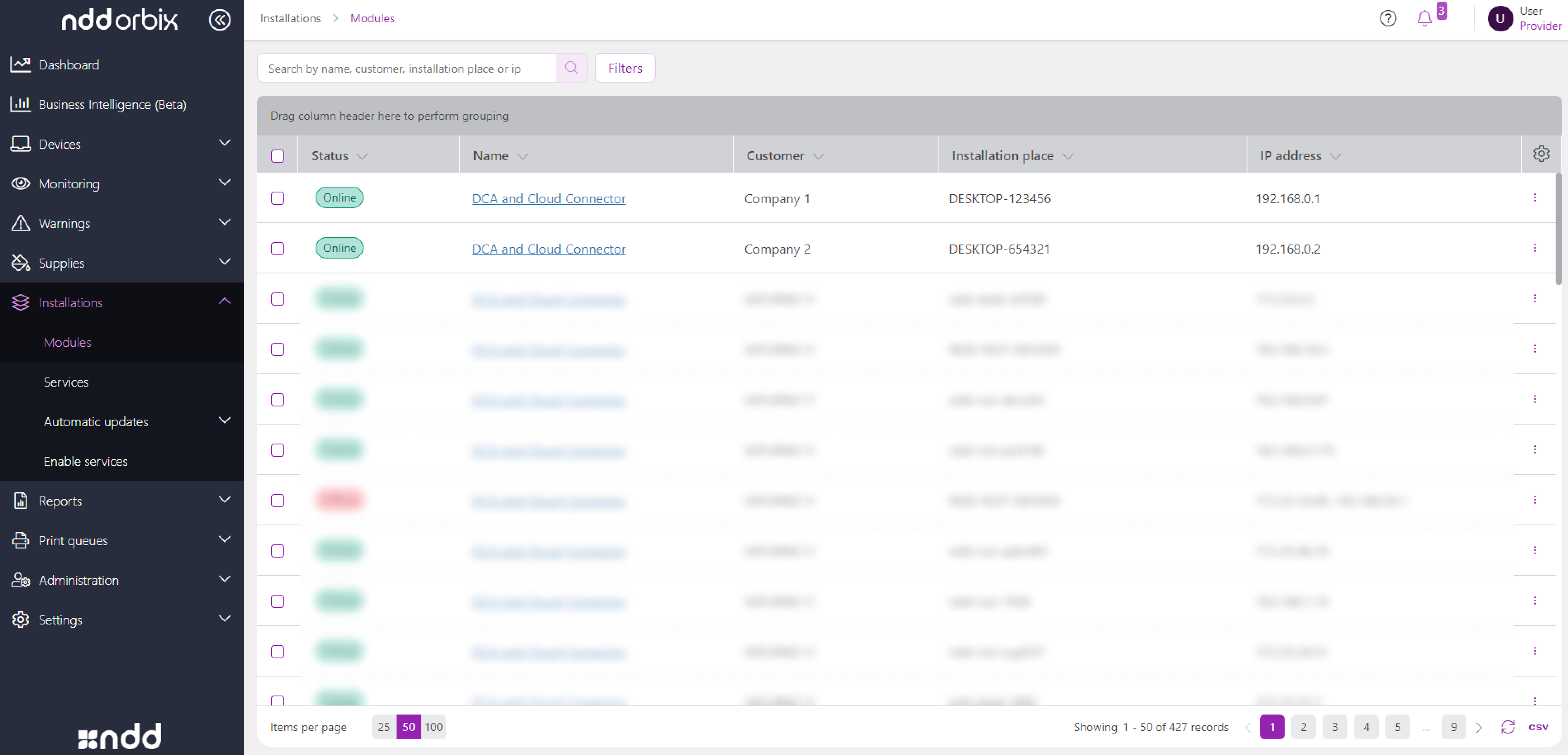Open the Services submenu item

point(66,382)
